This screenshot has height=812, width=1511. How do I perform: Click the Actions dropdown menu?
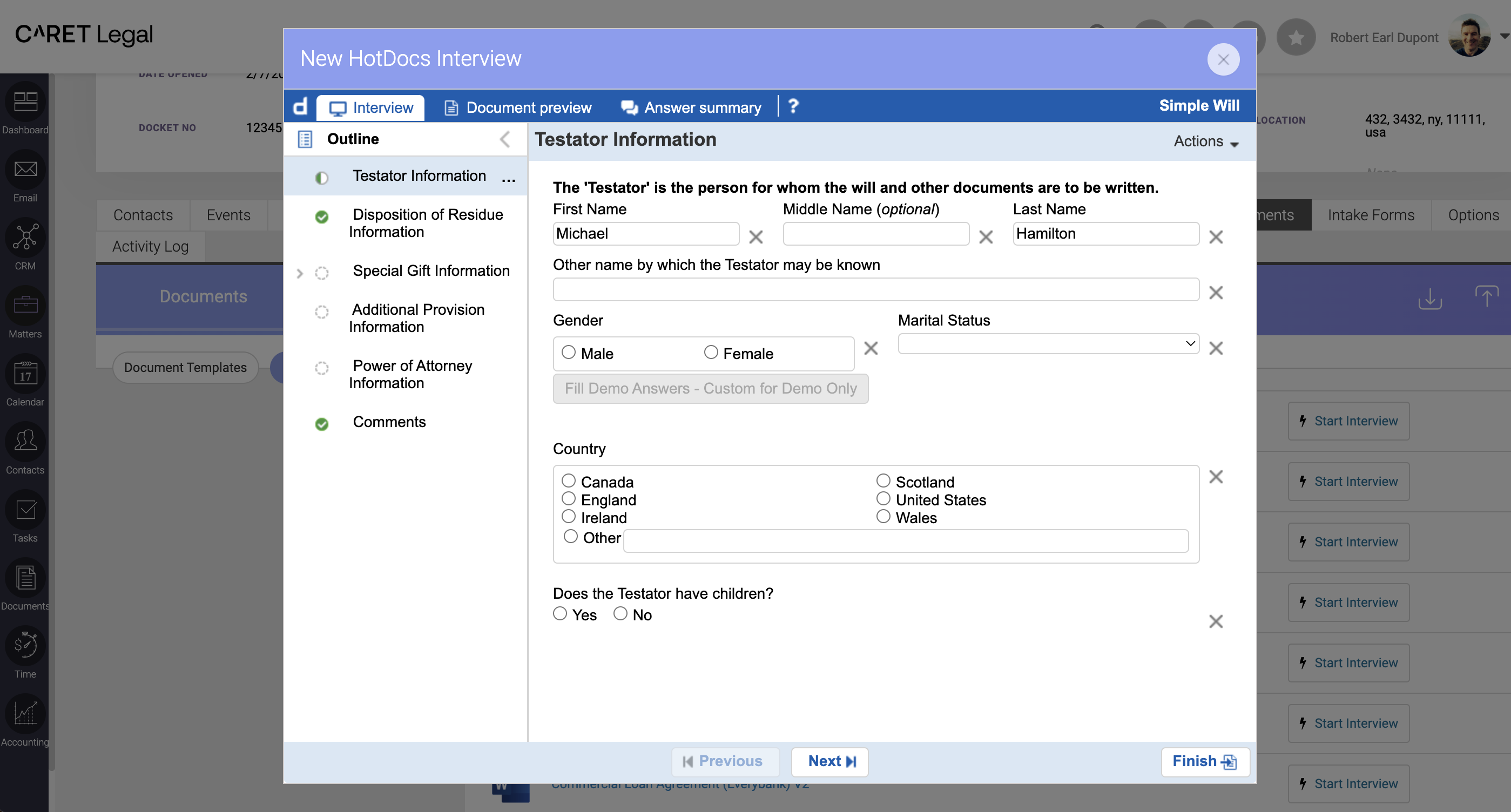(1207, 140)
